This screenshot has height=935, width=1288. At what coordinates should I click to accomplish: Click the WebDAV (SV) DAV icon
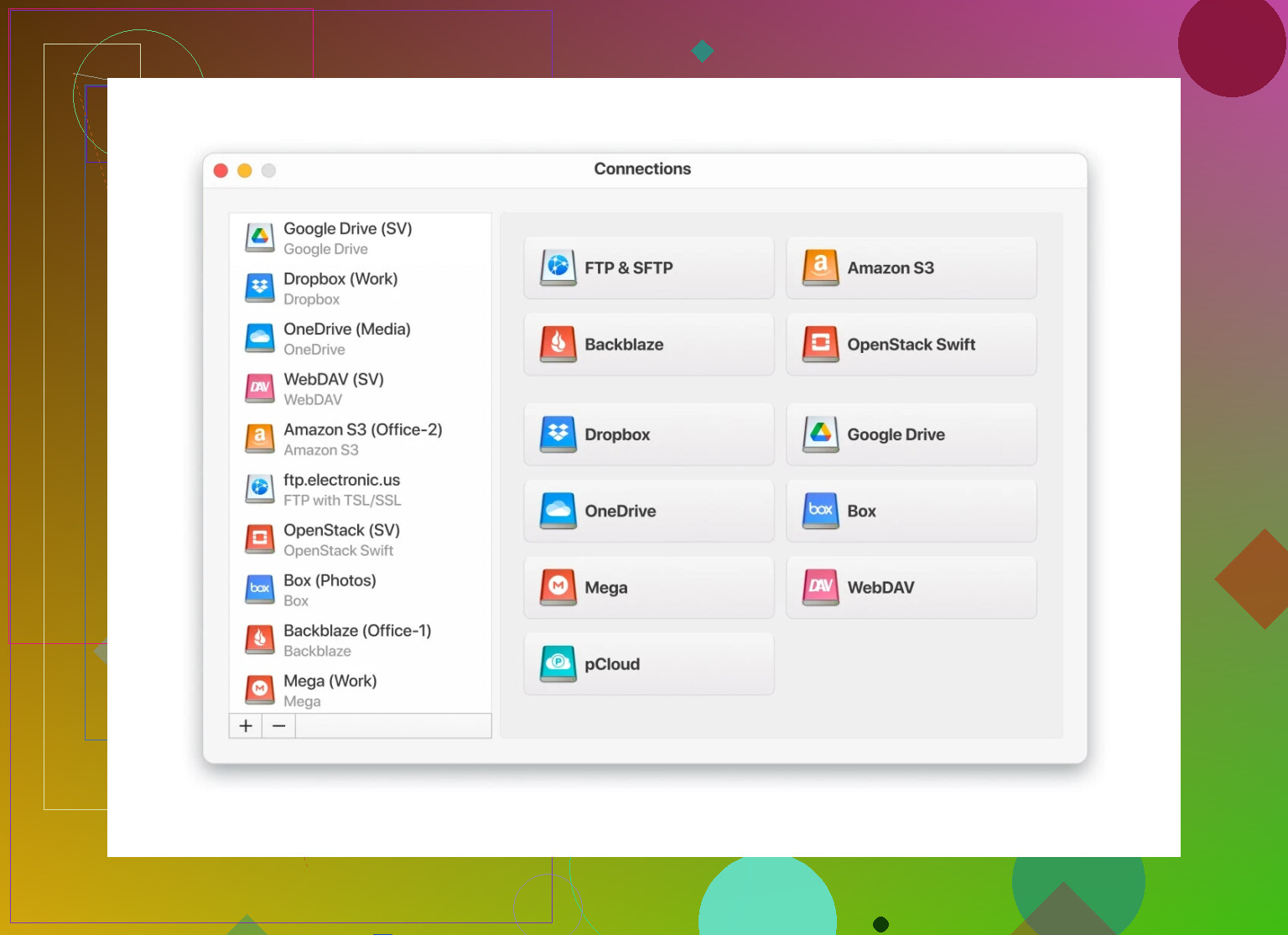tap(260, 389)
